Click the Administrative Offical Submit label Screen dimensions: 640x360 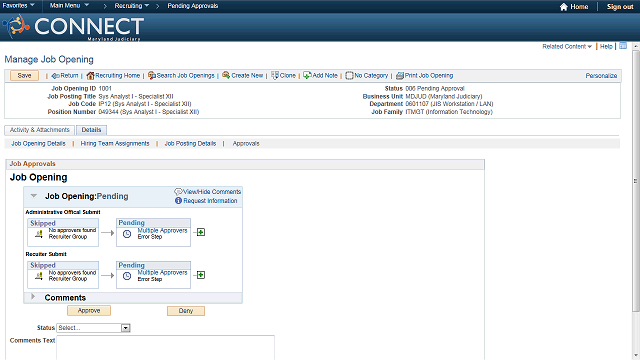pos(63,212)
